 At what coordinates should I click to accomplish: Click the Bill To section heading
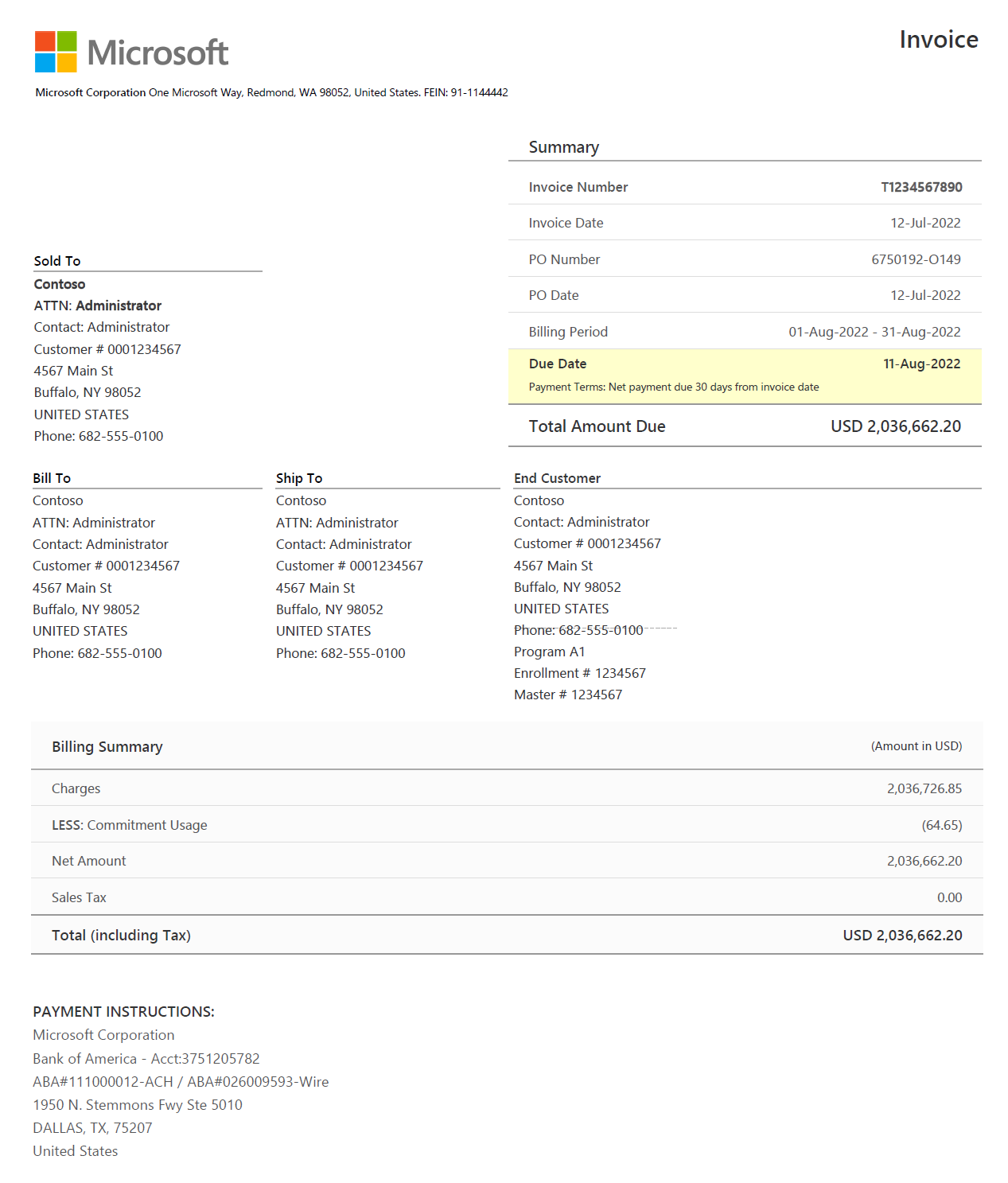pyautogui.click(x=52, y=478)
